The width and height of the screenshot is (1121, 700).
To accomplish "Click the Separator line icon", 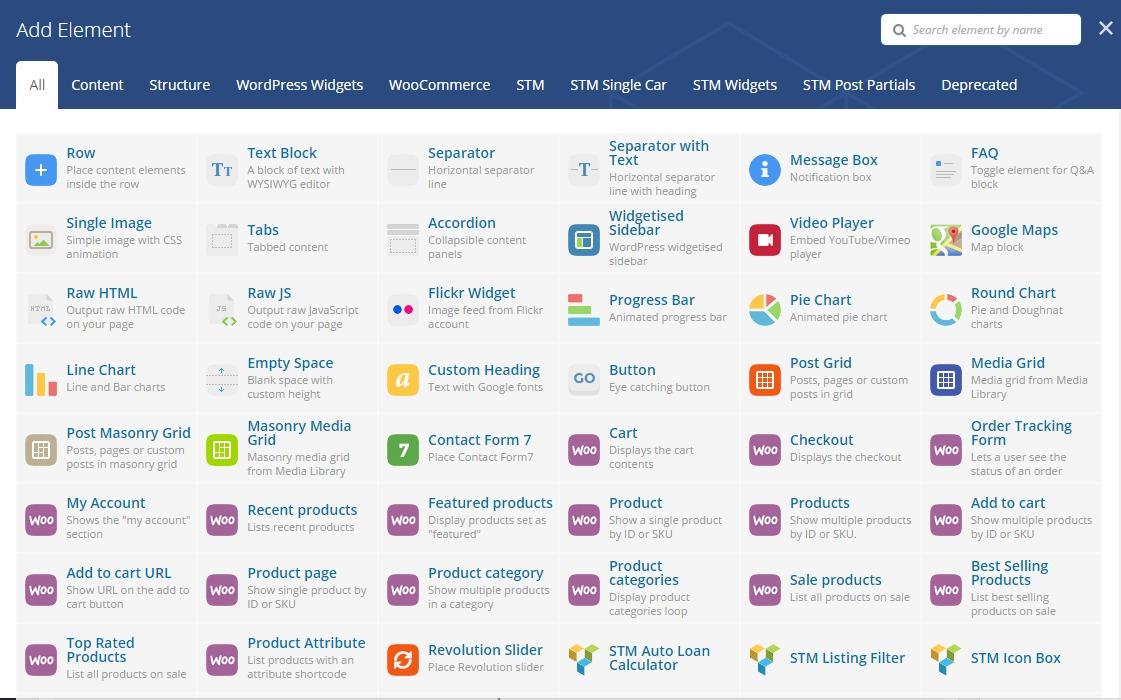I will pyautogui.click(x=403, y=170).
